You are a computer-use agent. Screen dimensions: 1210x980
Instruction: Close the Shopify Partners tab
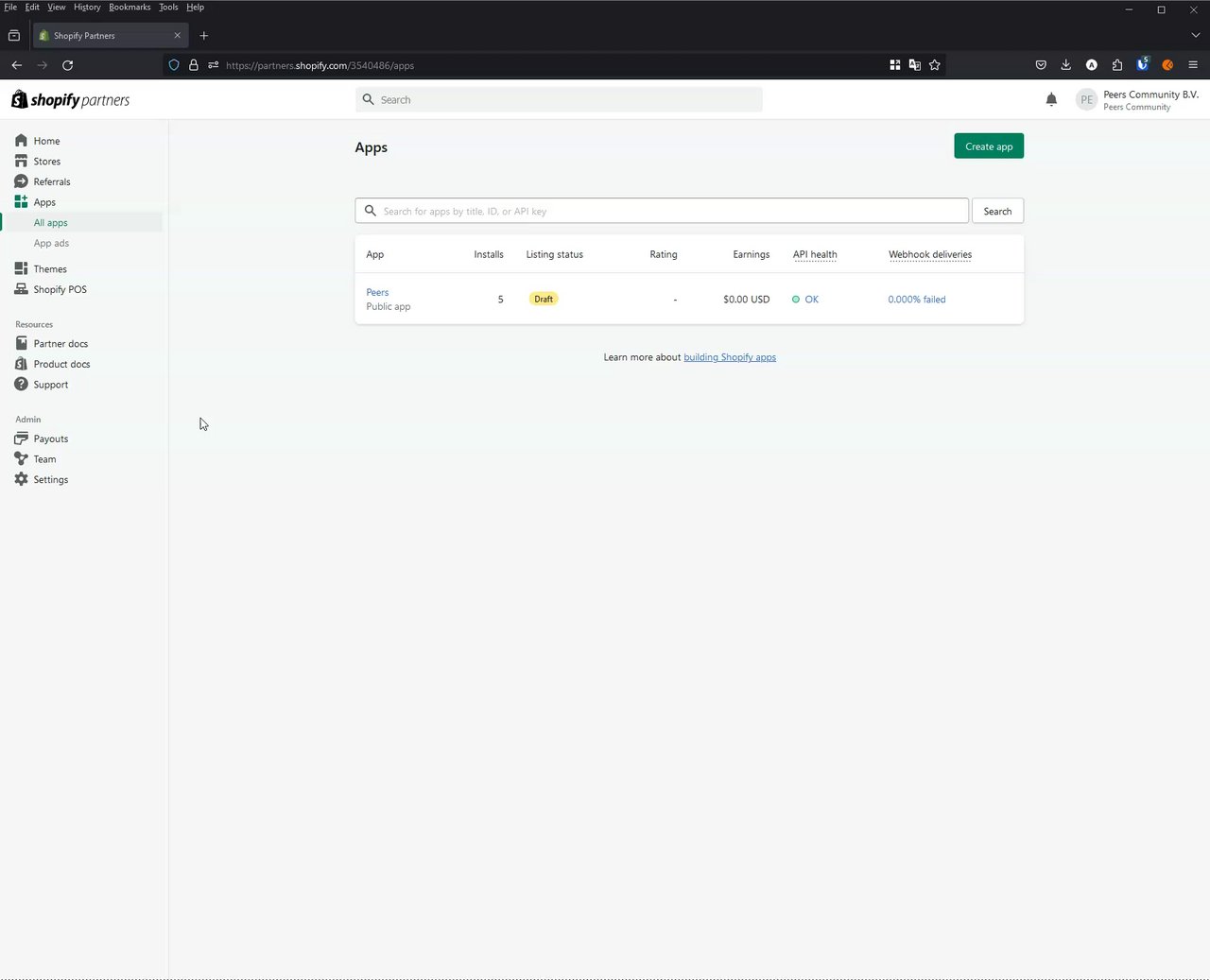click(x=177, y=36)
